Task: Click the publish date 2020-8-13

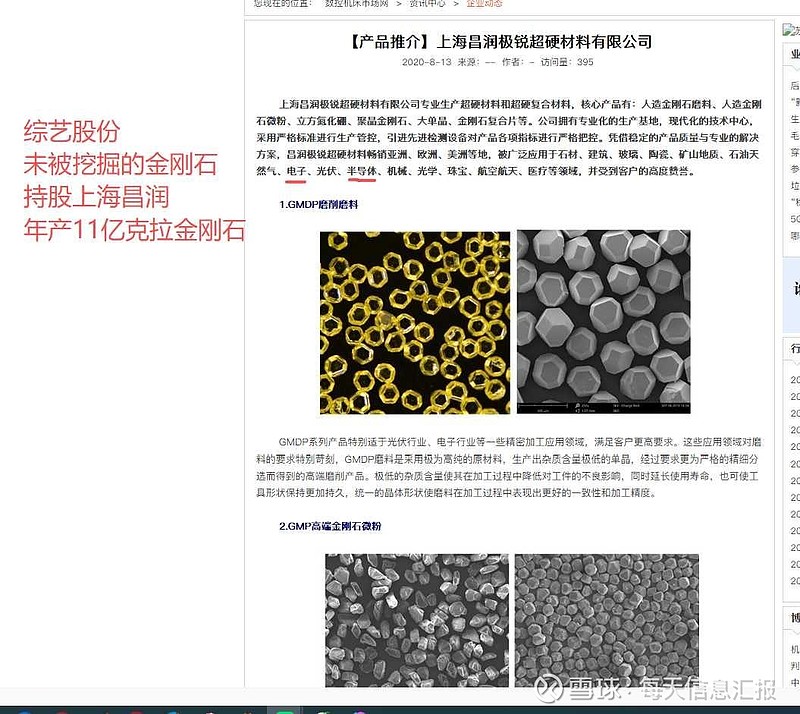Action: click(427, 62)
